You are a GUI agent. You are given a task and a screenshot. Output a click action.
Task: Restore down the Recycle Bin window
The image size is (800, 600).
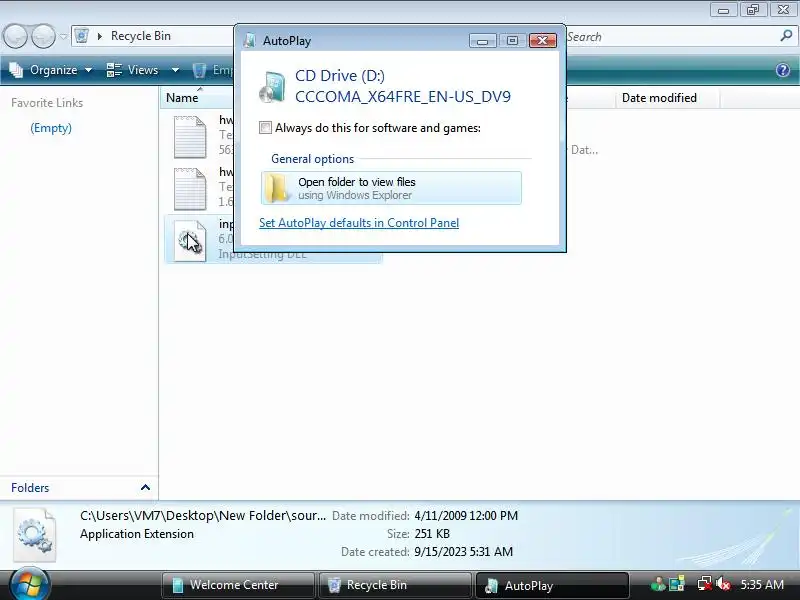tap(753, 10)
